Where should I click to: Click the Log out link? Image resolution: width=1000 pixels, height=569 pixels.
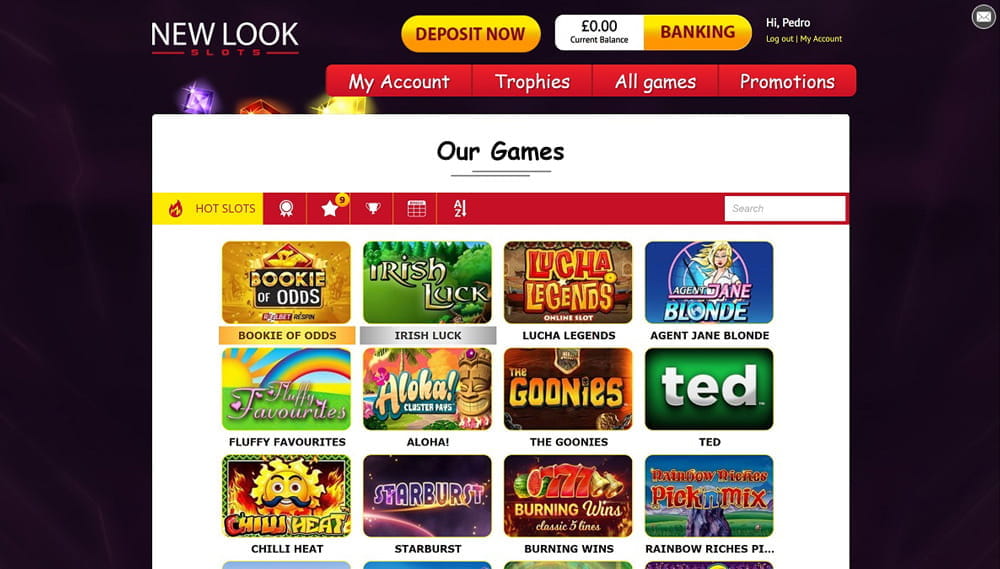(779, 39)
